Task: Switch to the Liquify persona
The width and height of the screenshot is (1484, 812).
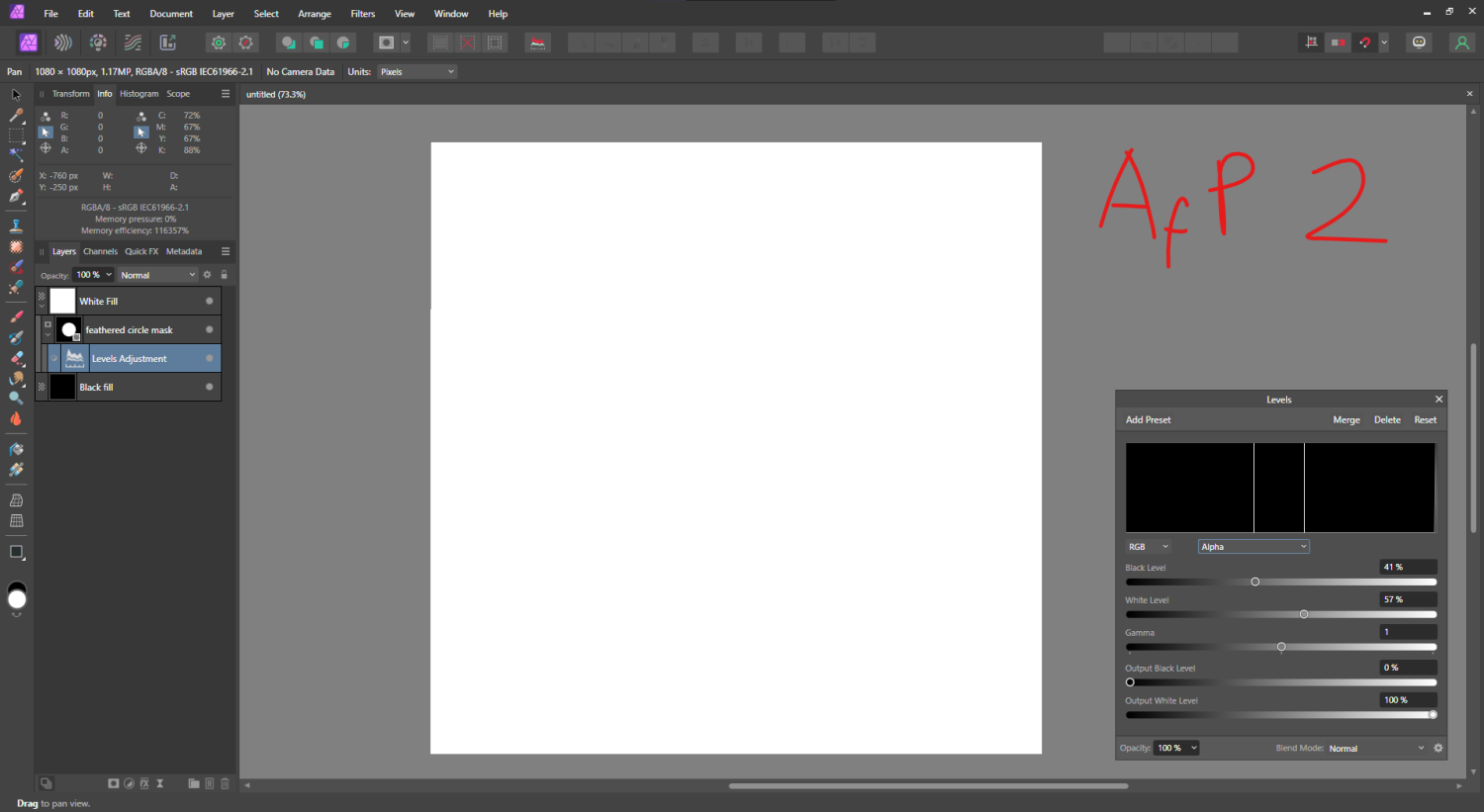Action: pos(61,43)
